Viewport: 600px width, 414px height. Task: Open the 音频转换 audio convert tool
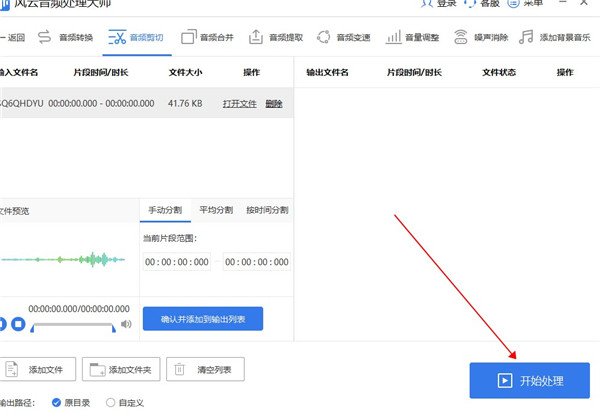[67, 38]
